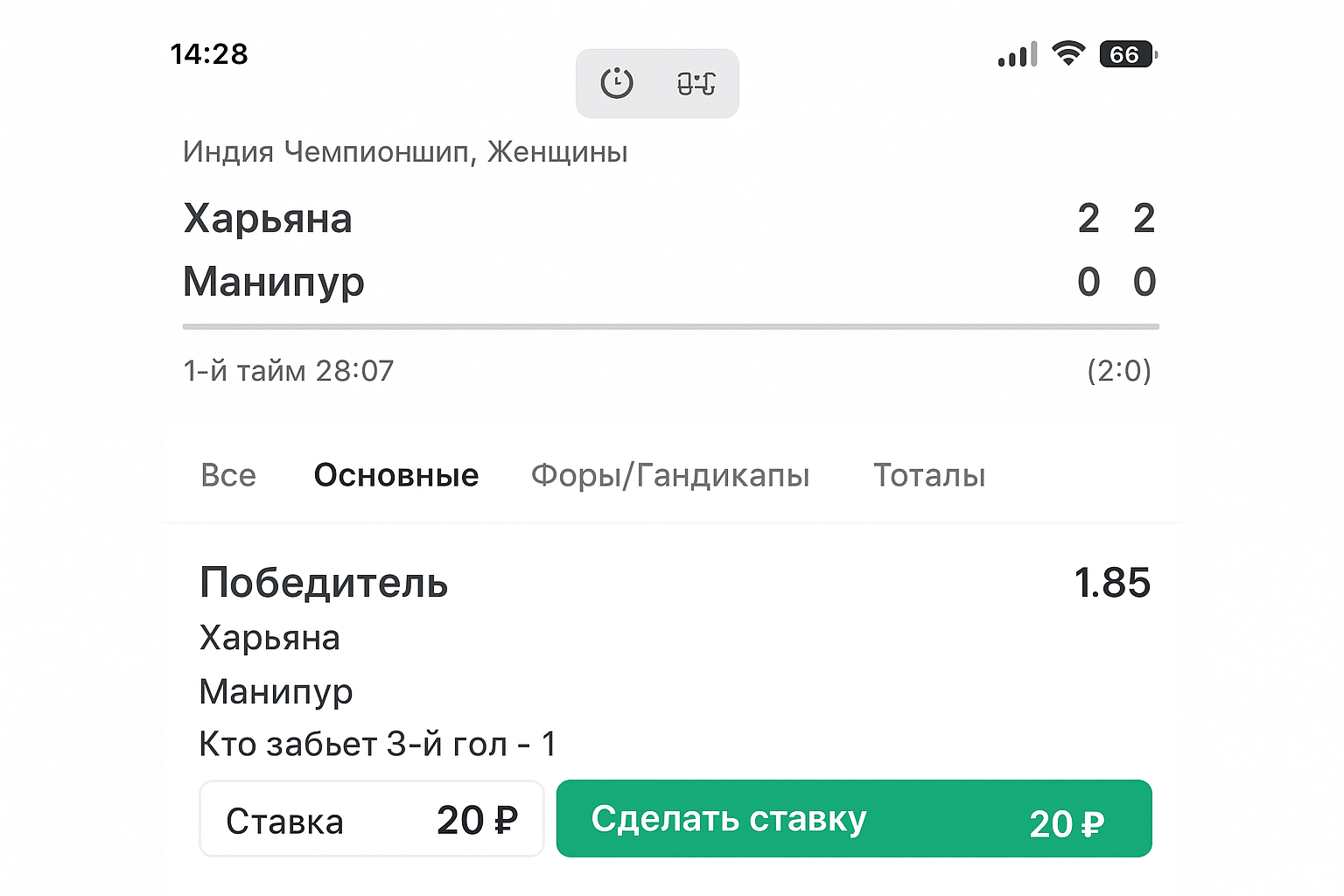Screen dimensions: 1344x896
Task: Select the Манипур team in match header
Action: tap(273, 282)
